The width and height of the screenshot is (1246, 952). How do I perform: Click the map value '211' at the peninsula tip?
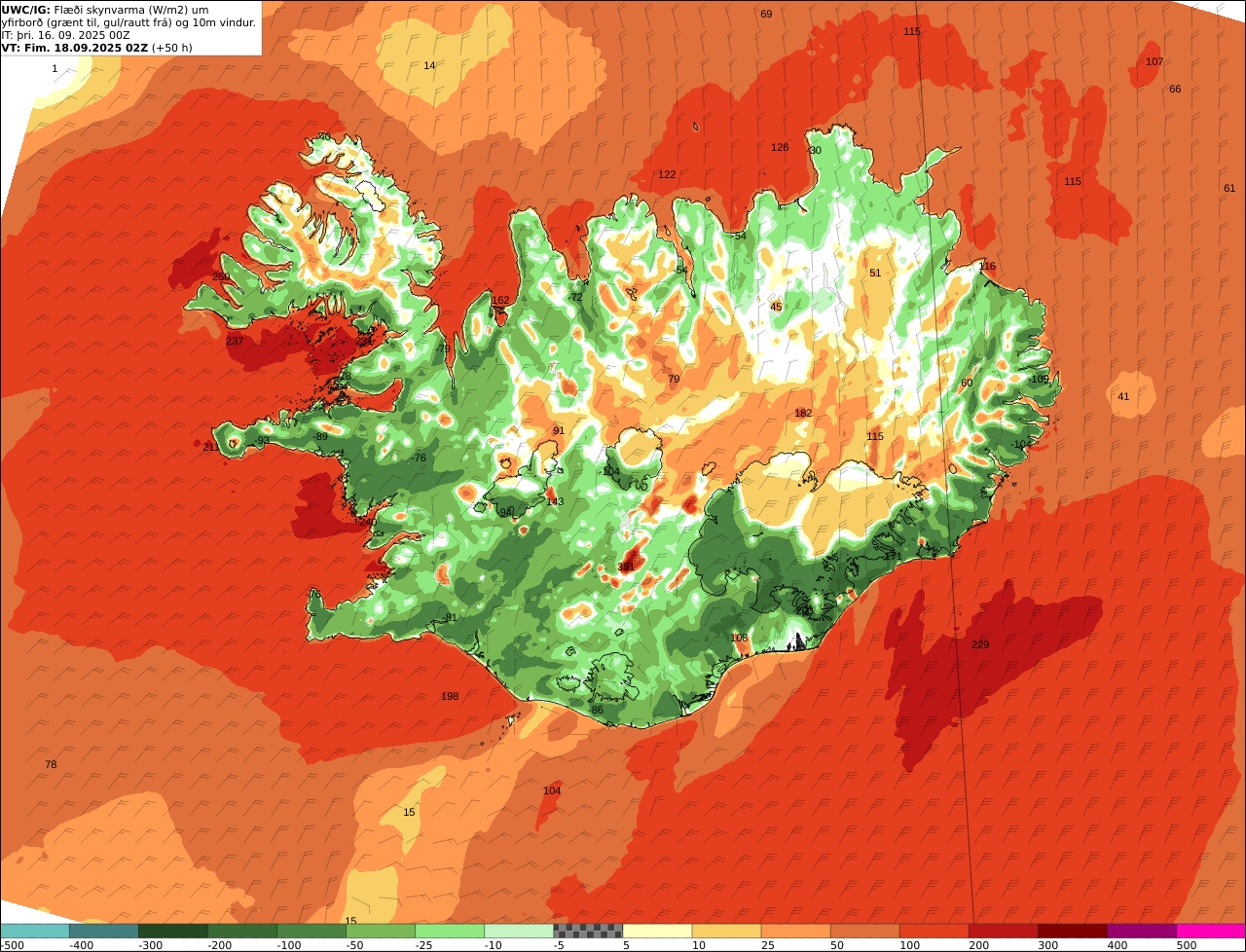pyautogui.click(x=211, y=448)
